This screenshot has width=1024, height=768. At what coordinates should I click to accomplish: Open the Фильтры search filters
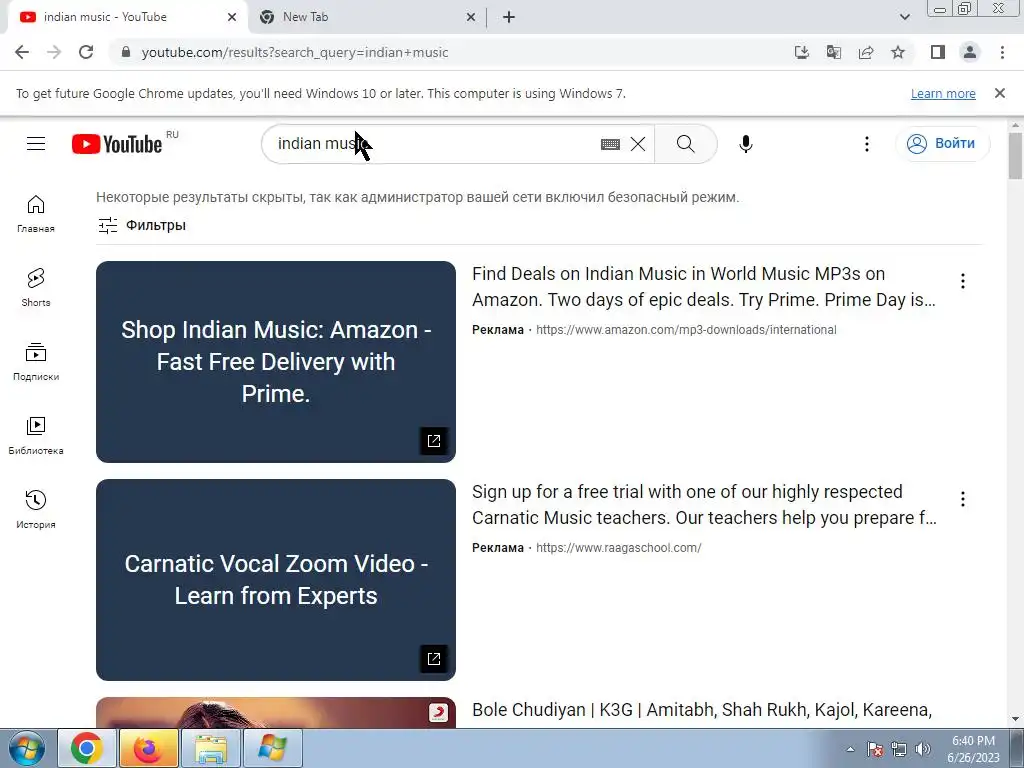click(x=142, y=225)
